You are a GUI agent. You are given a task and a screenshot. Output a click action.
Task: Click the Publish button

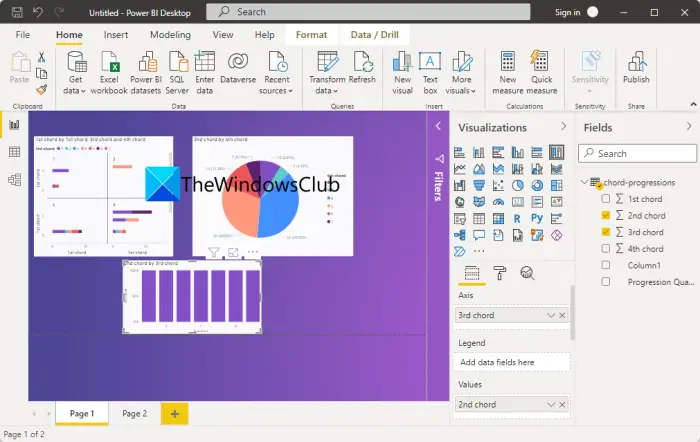click(636, 67)
